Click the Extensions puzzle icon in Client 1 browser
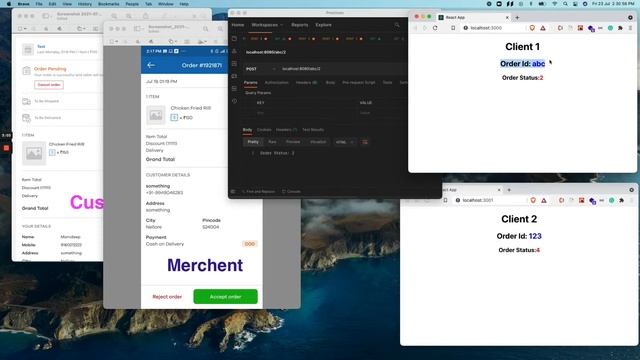This screenshot has width=640, height=360. pos(620,28)
